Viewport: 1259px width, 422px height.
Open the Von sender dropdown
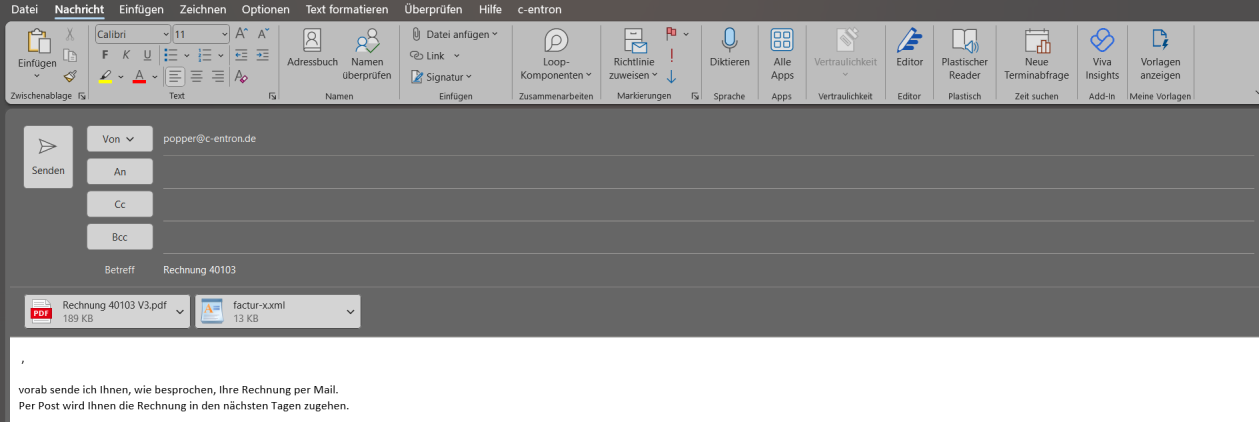pos(119,139)
